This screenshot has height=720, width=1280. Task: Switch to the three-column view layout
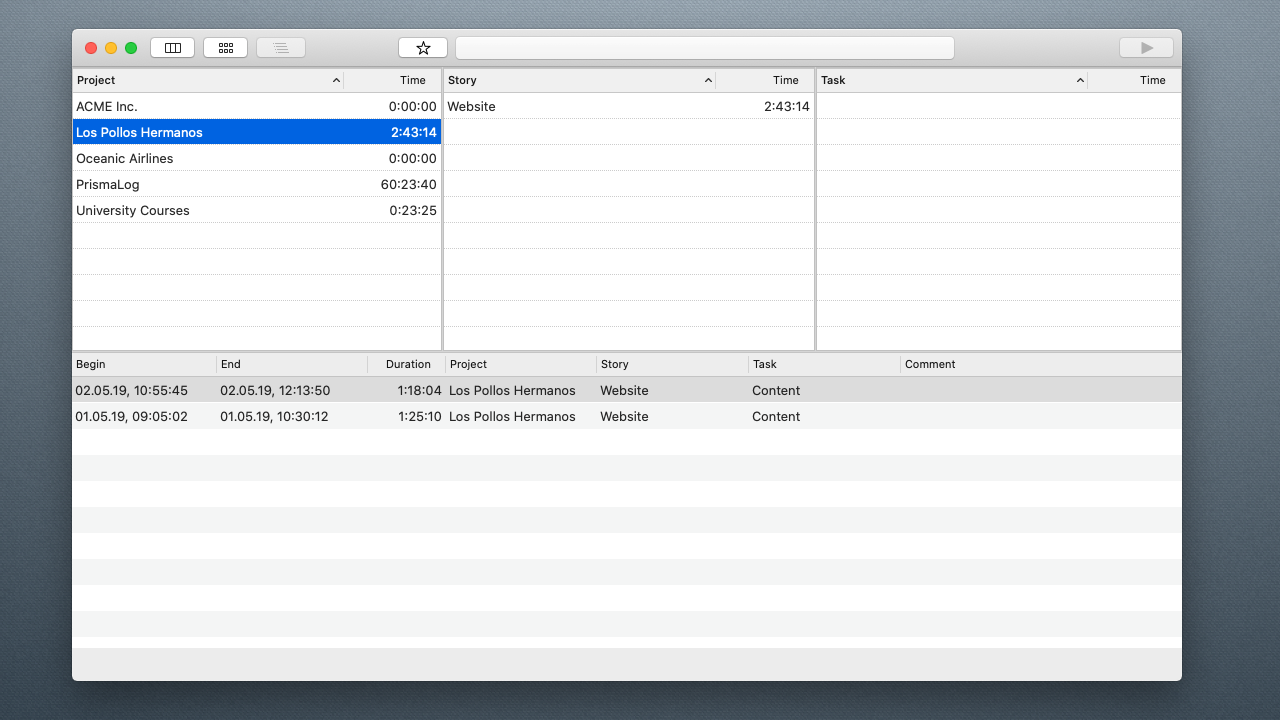[x=172, y=47]
